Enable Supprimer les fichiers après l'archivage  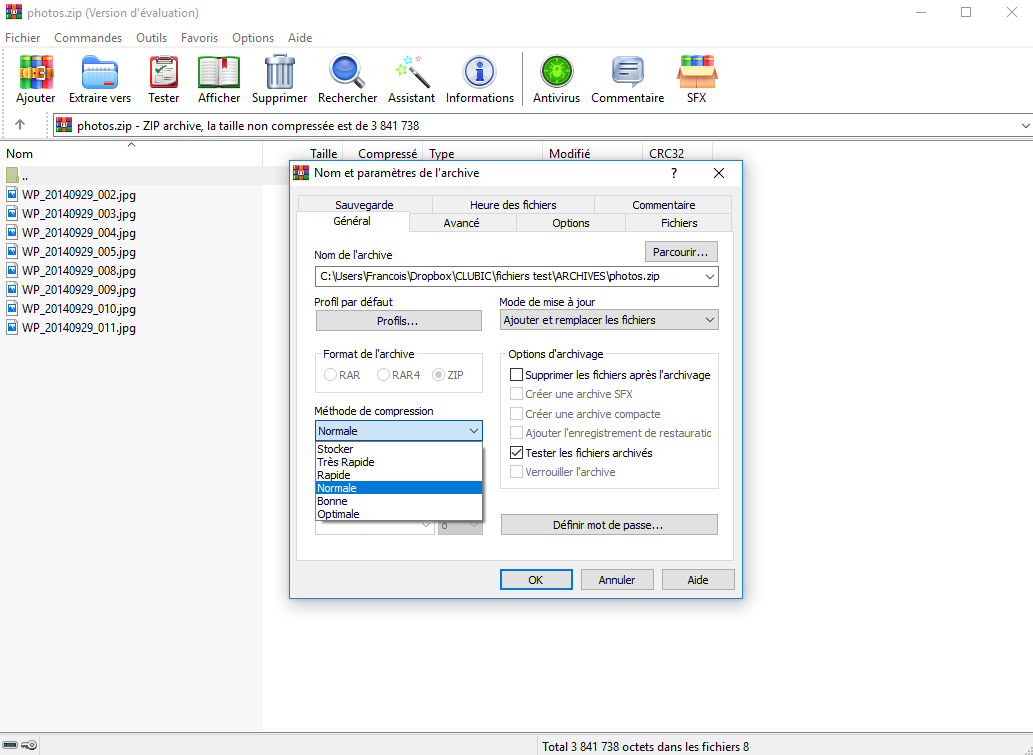pos(517,375)
